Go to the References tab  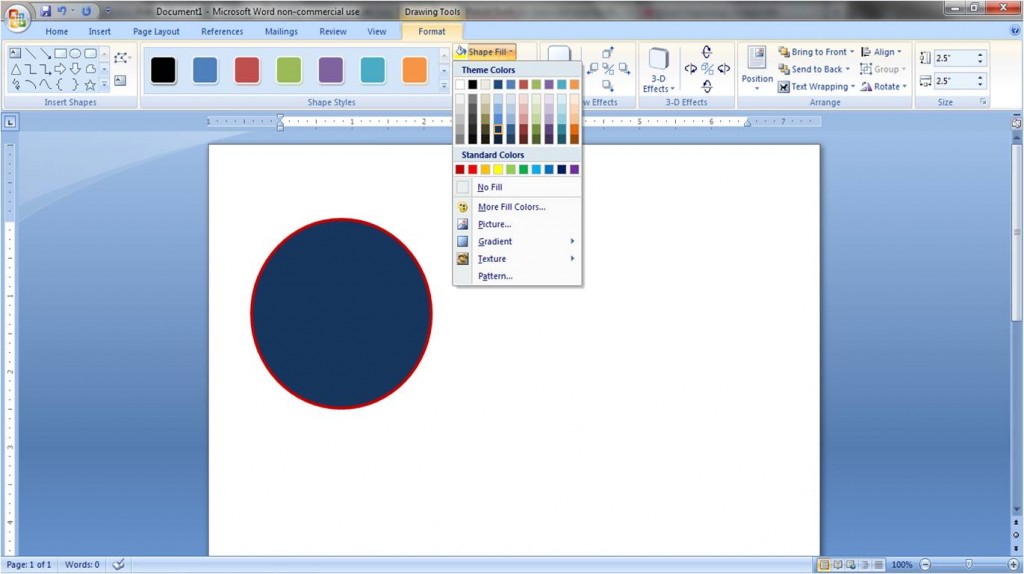pyautogui.click(x=222, y=31)
